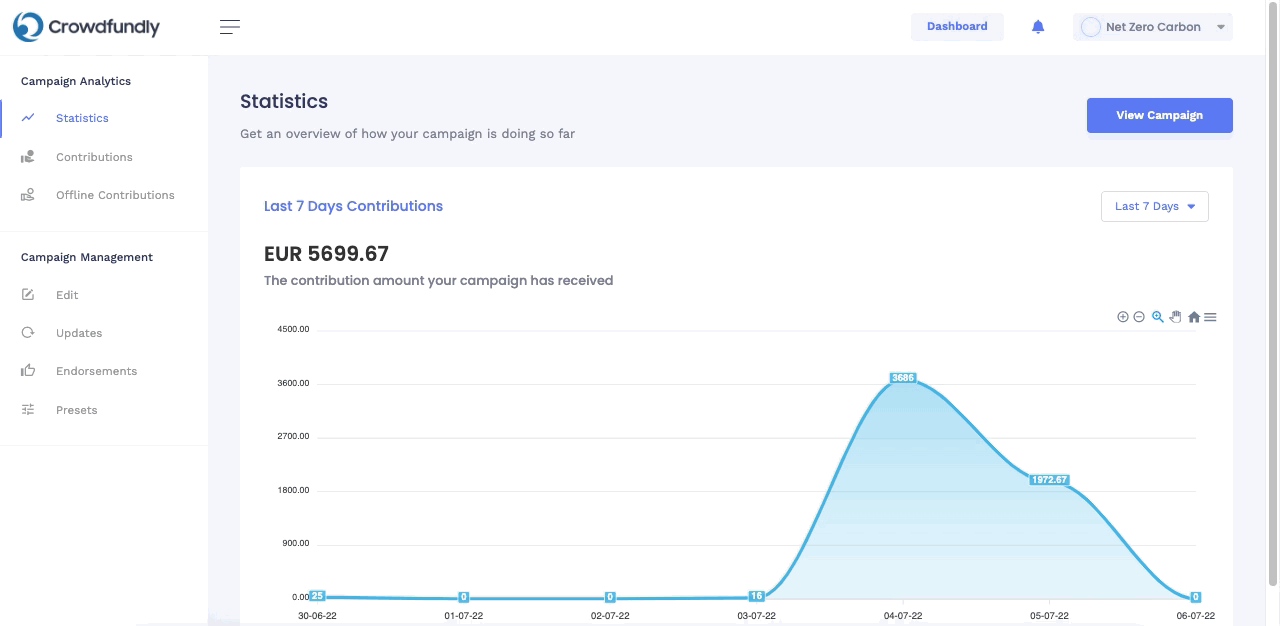
Task: Go to Contributions in the sidebar
Action: [94, 157]
